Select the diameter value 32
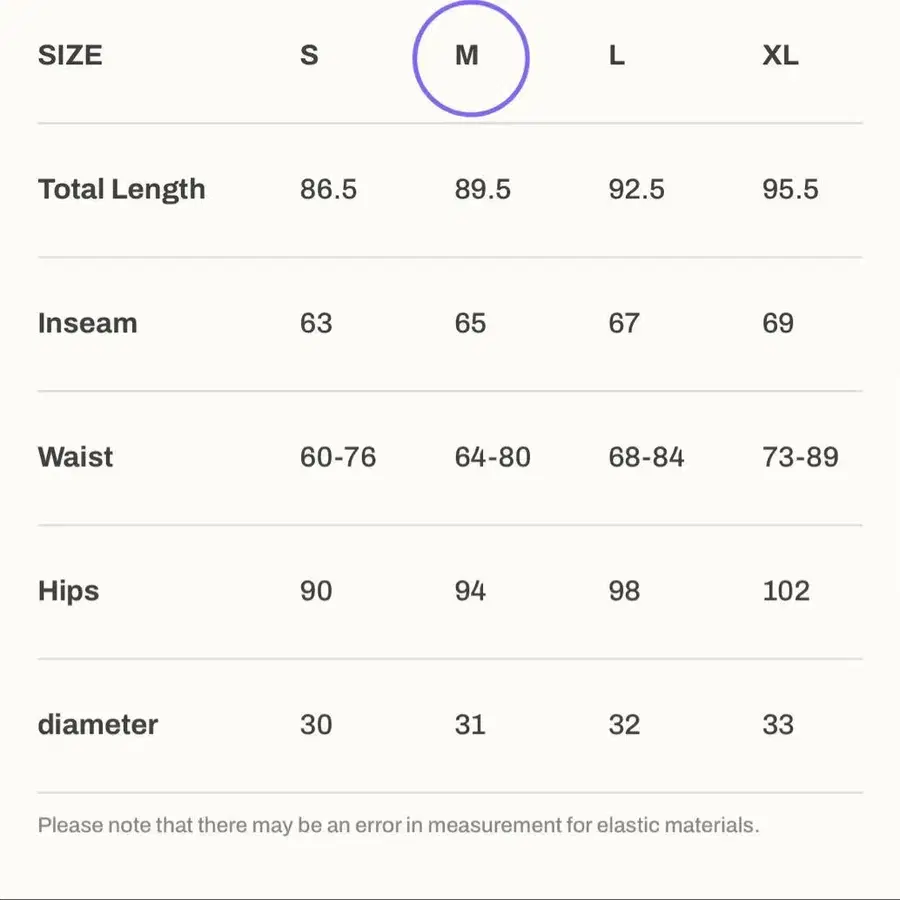The image size is (900, 900). (x=624, y=724)
